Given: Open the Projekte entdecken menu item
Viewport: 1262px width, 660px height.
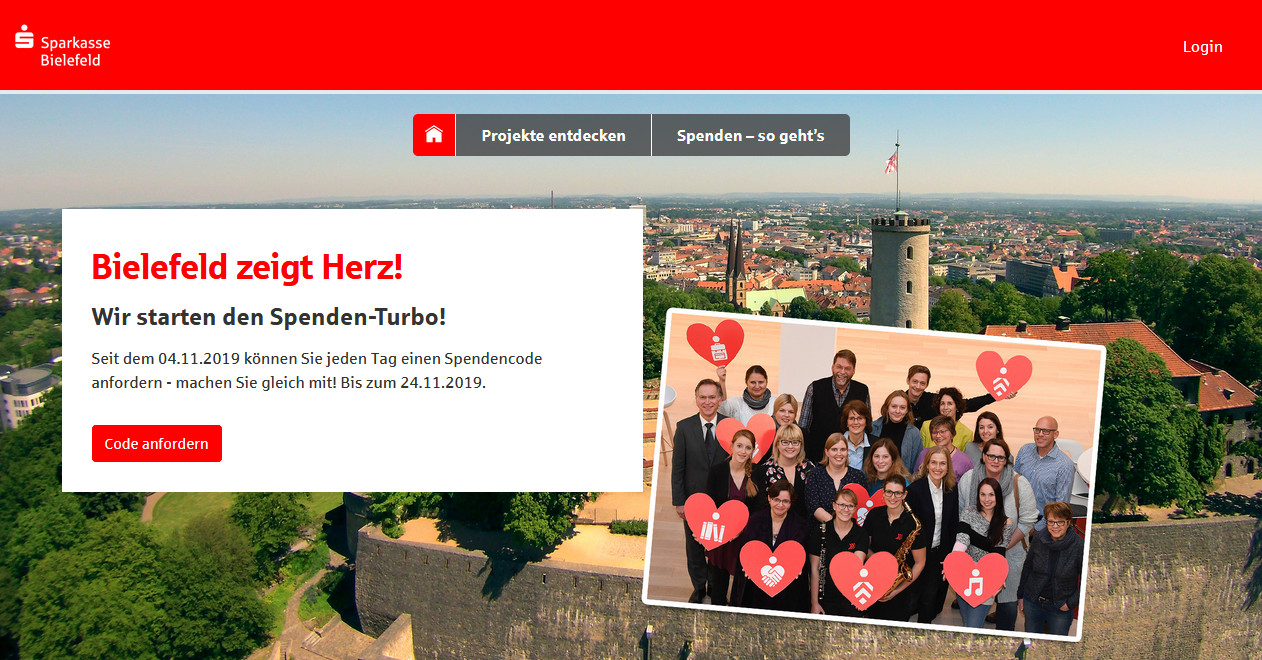Looking at the screenshot, I should (x=553, y=135).
